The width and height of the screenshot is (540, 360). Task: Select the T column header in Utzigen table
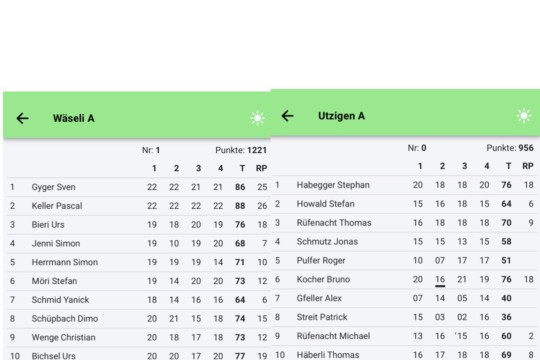pyautogui.click(x=508, y=166)
